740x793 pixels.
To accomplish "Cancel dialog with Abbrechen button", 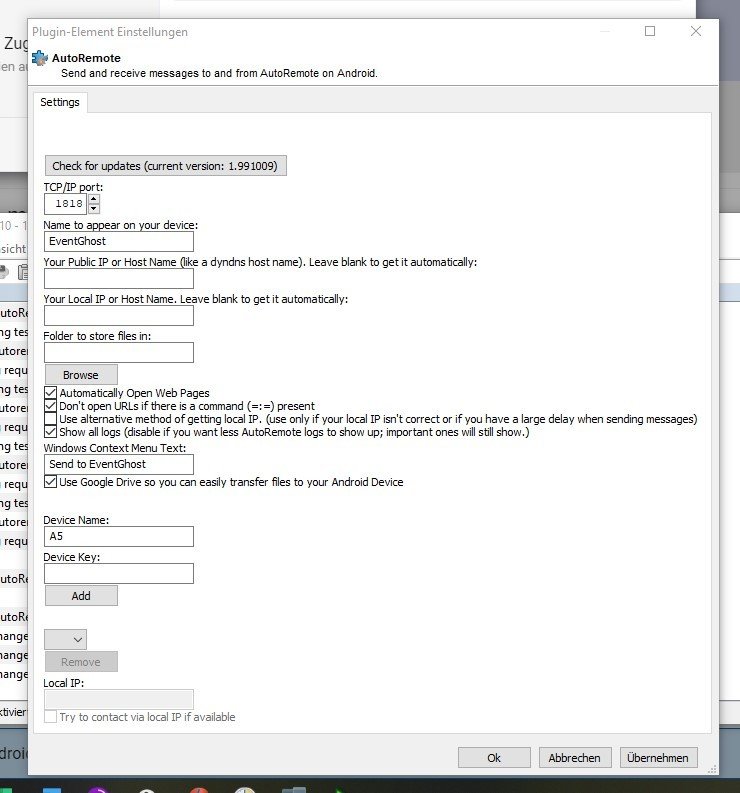I will point(575,757).
